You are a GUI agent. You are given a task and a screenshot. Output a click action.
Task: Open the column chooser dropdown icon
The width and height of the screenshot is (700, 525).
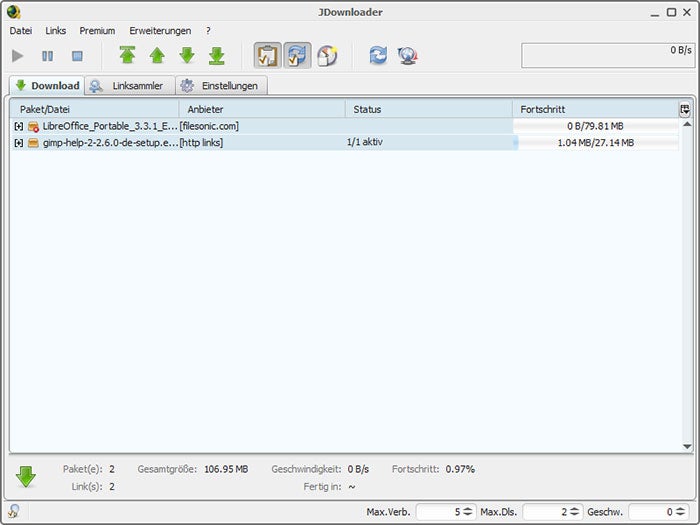tap(685, 109)
